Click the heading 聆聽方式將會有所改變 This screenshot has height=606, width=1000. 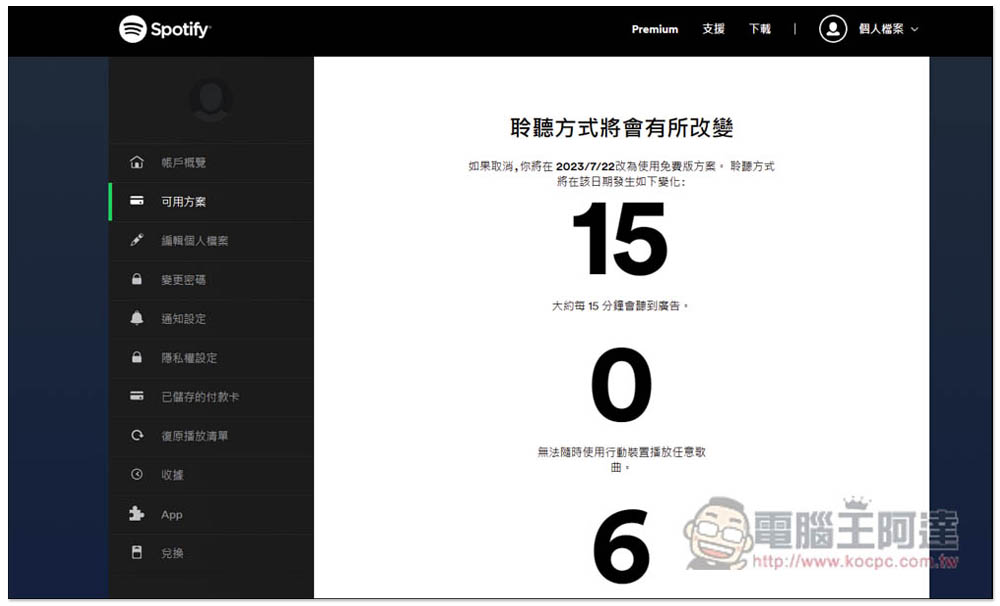coord(621,128)
